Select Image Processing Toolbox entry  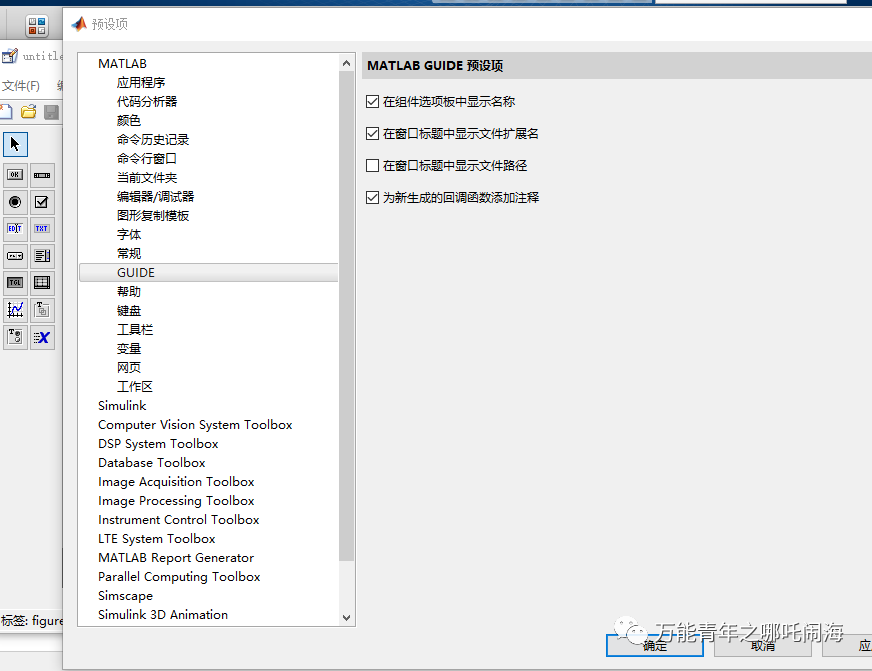tap(176, 501)
